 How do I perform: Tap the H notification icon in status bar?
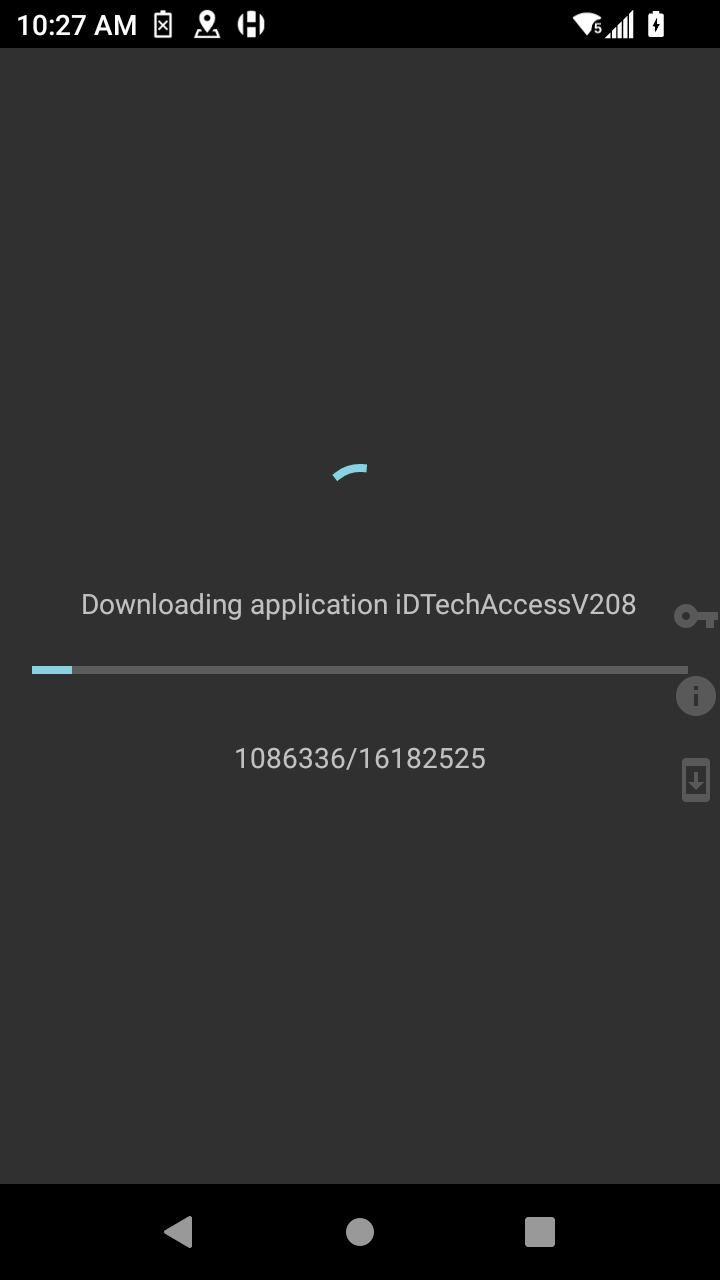point(251,25)
